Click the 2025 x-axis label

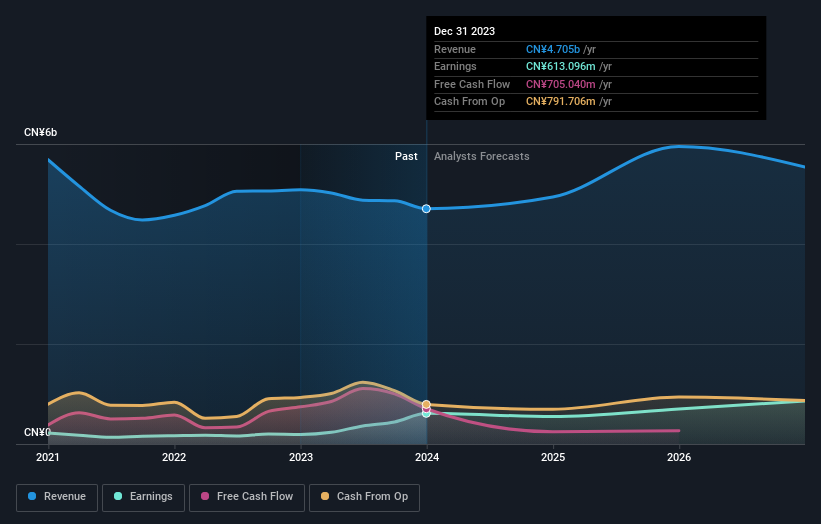point(553,458)
